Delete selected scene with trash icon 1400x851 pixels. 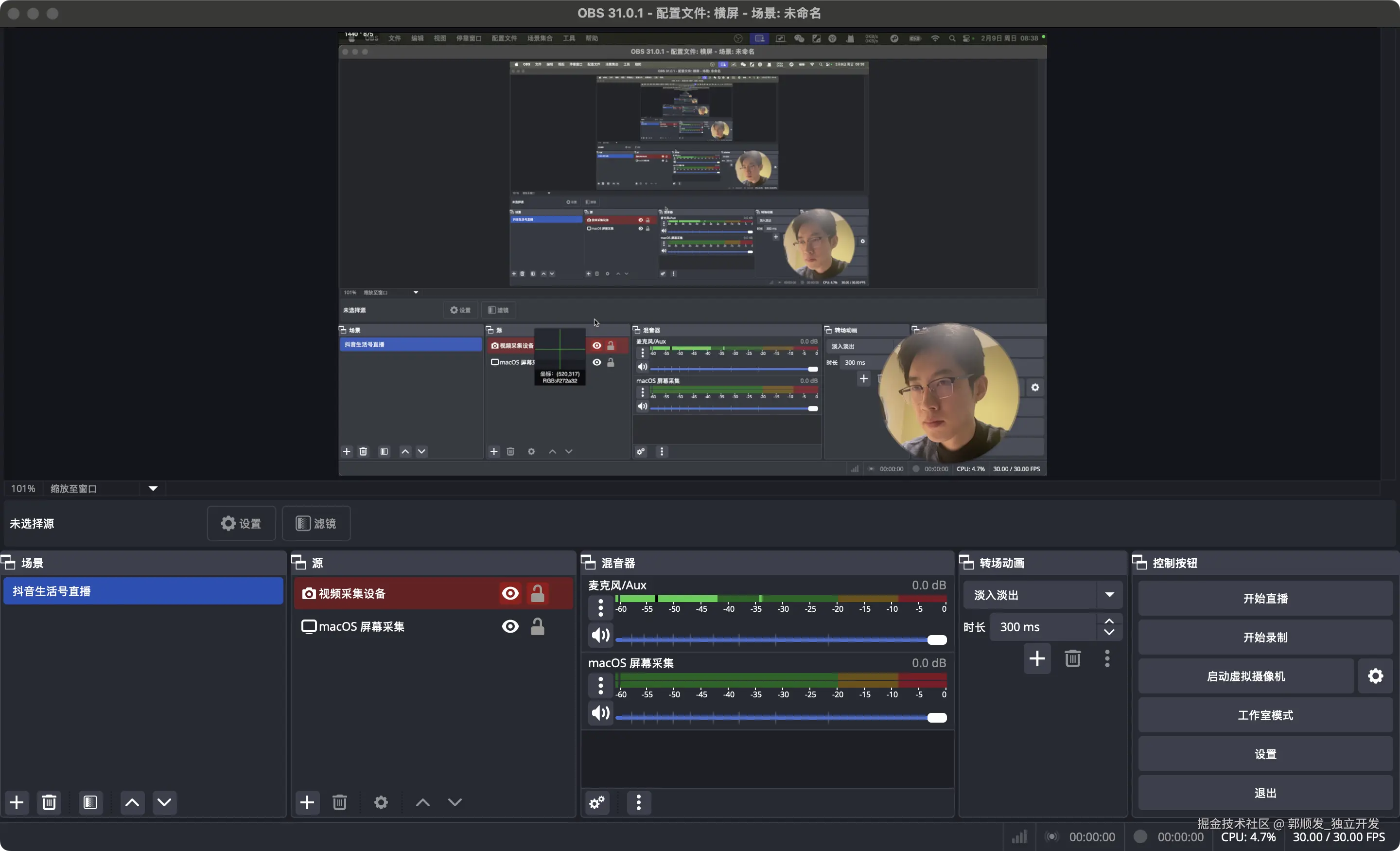(49, 802)
